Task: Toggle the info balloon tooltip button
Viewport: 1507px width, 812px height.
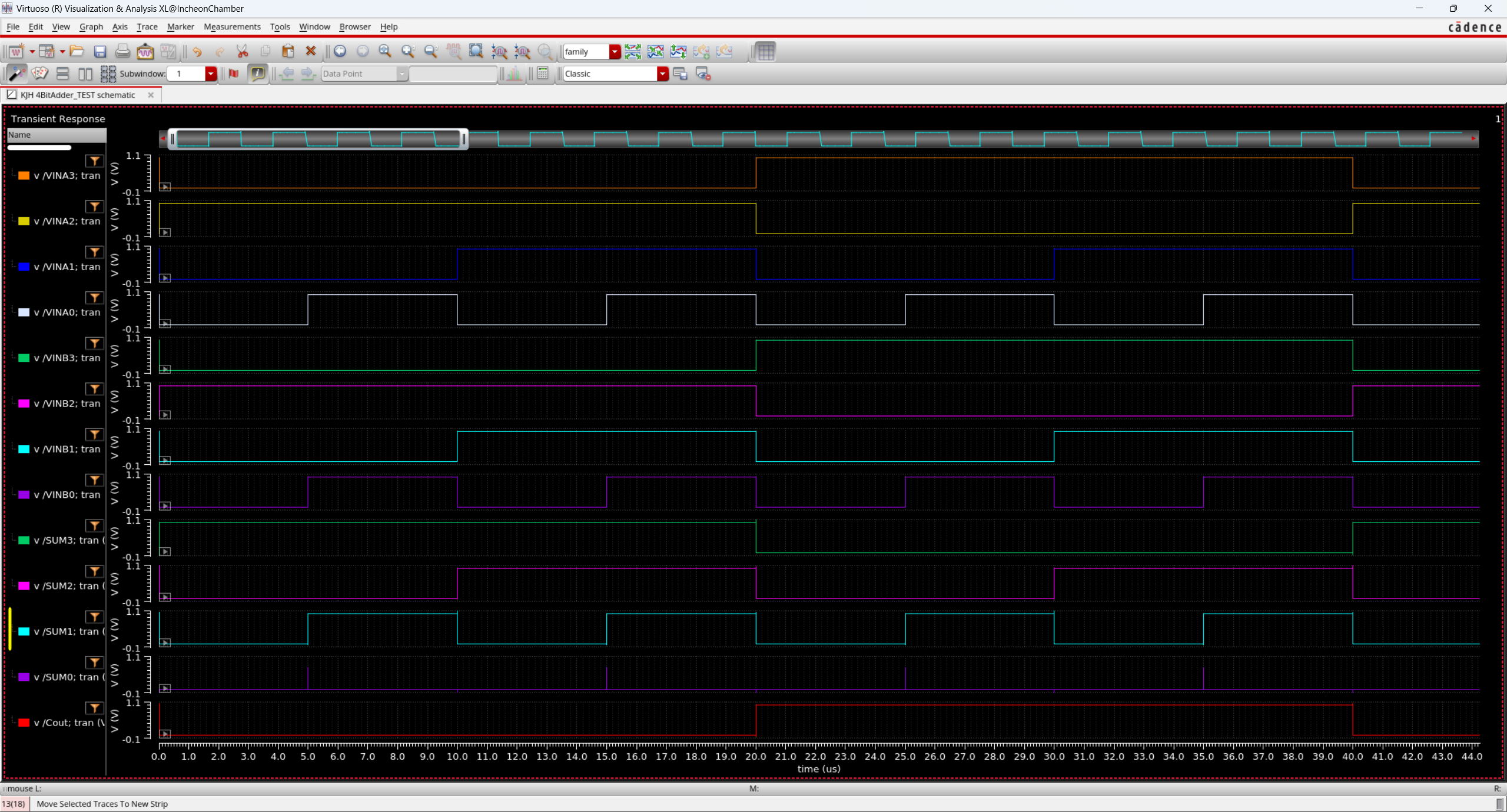Action: pyautogui.click(x=258, y=74)
